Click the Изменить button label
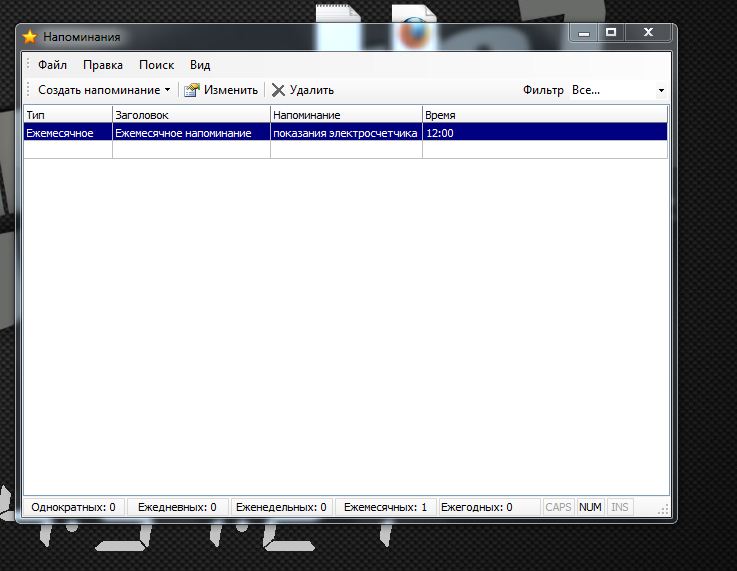The height and width of the screenshot is (571, 737). [x=231, y=90]
